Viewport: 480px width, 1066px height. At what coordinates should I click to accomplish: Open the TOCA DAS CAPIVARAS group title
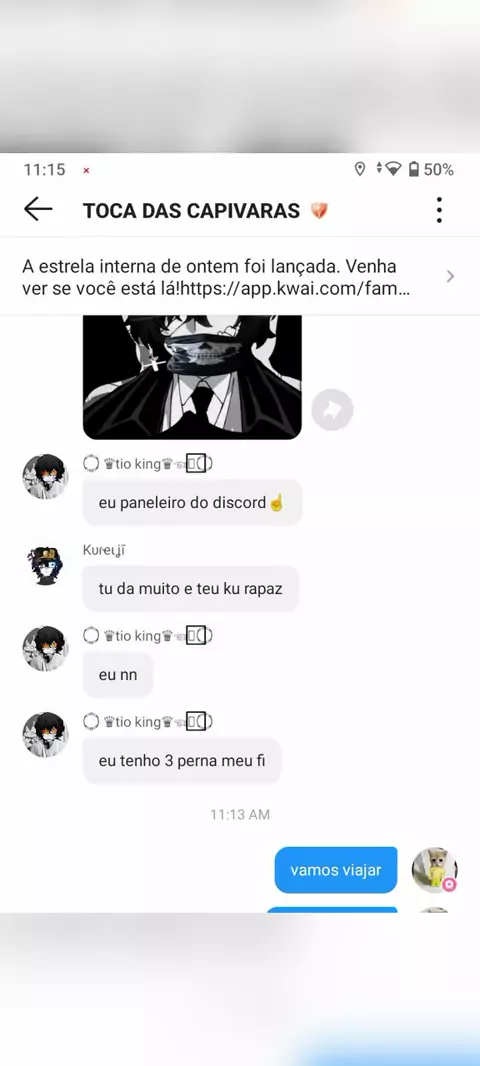[x=191, y=211]
